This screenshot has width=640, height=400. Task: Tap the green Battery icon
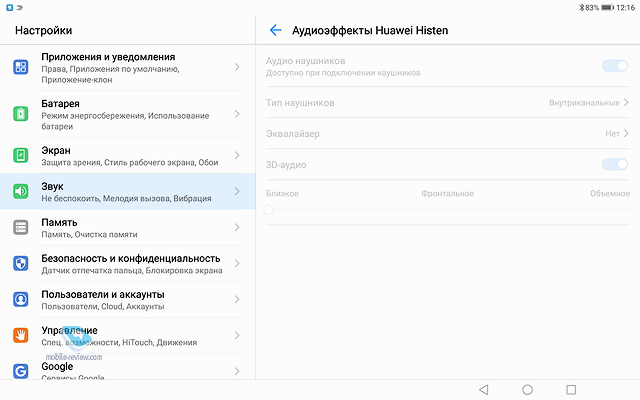21,113
